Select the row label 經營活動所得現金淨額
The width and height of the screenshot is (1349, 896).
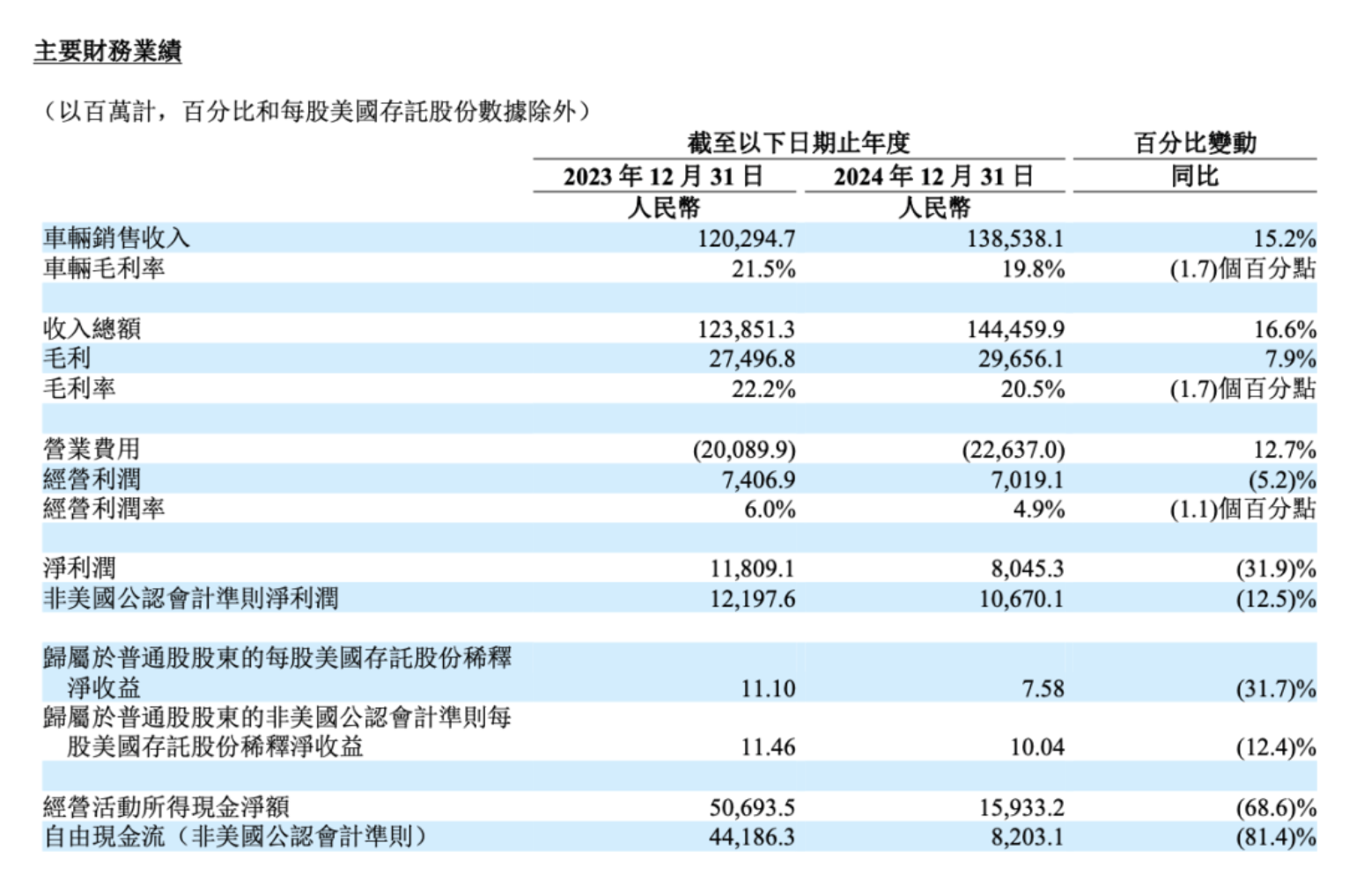166,807
